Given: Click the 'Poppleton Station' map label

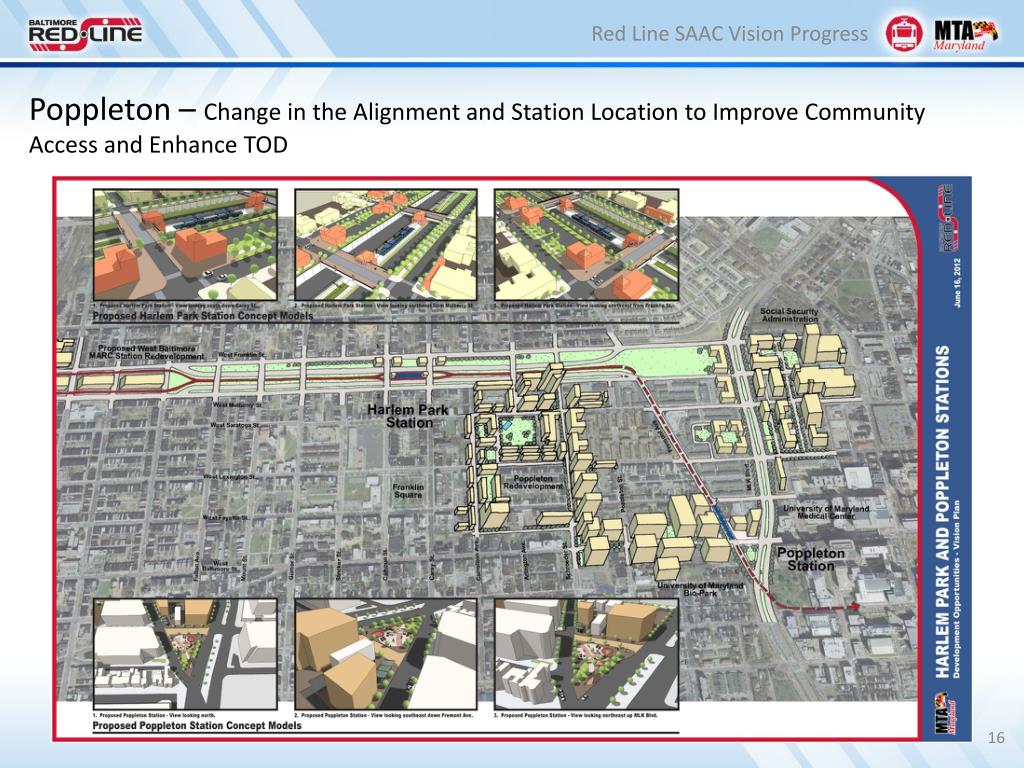Looking at the screenshot, I should point(810,559).
